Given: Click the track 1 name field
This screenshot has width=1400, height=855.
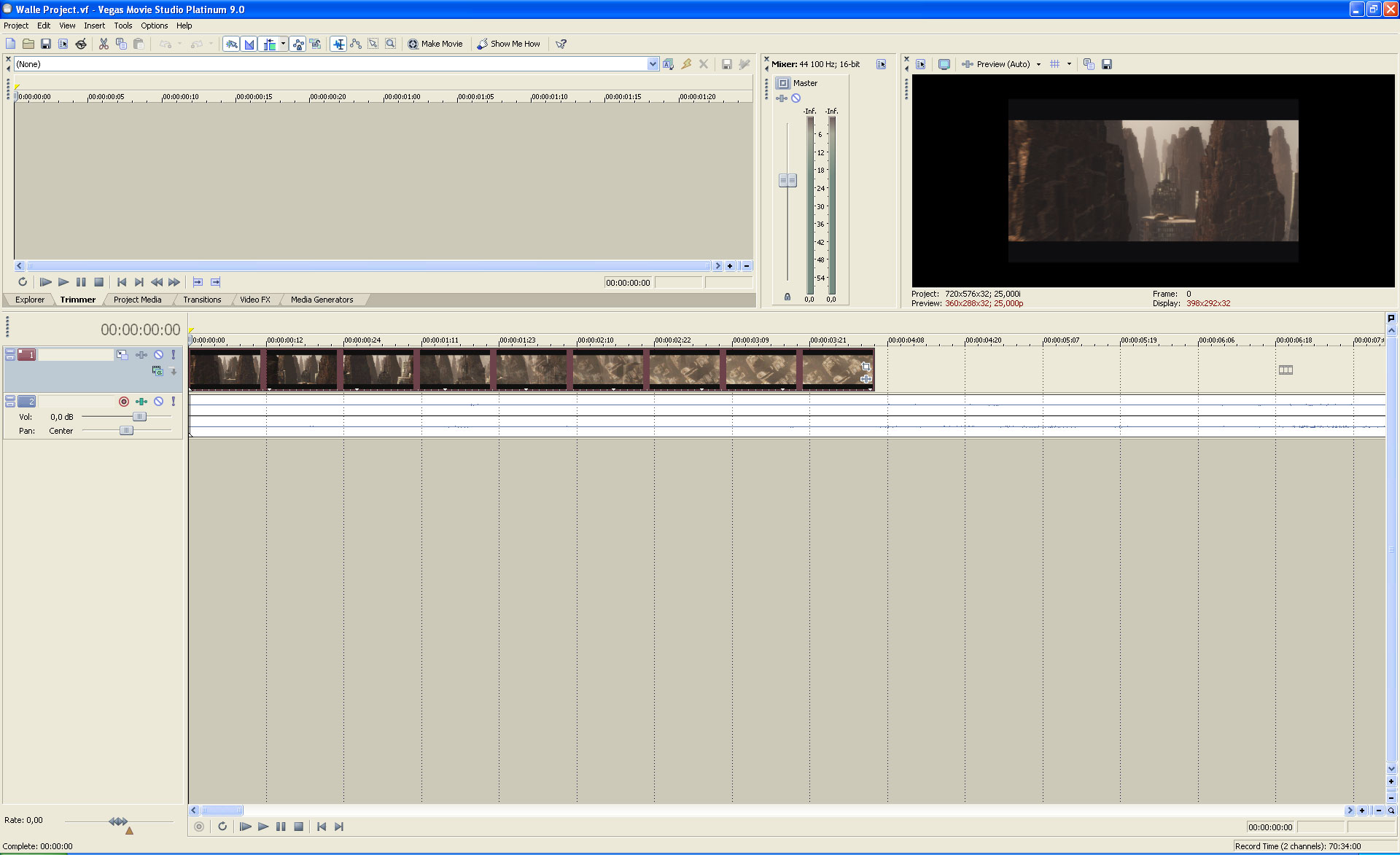Looking at the screenshot, I should (76, 355).
